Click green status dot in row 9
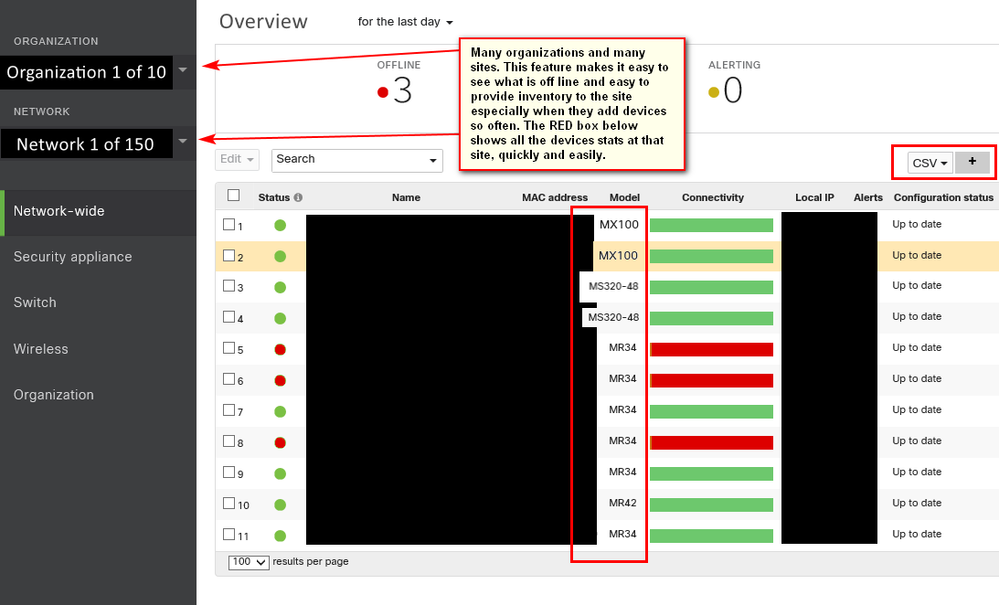This screenshot has height=605, width=999. 280,474
